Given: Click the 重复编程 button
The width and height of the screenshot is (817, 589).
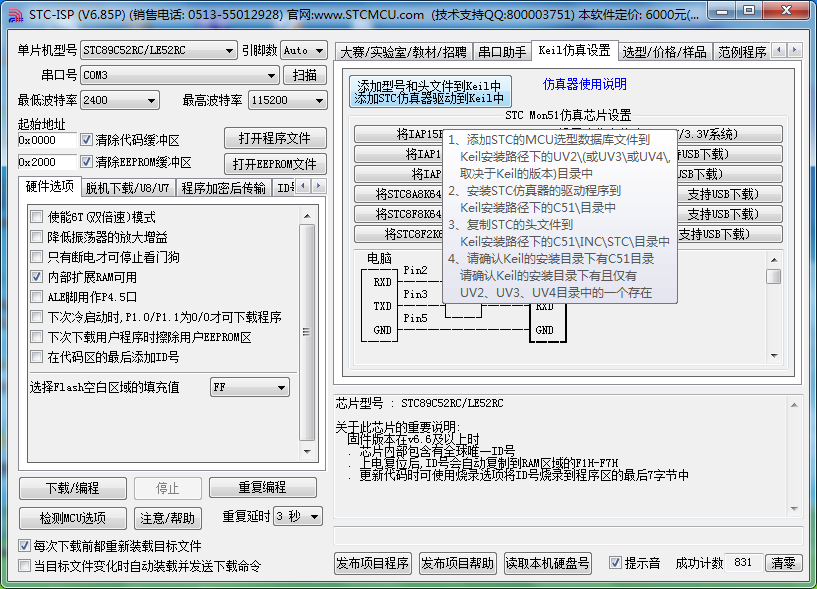Looking at the screenshot, I should point(263,487).
